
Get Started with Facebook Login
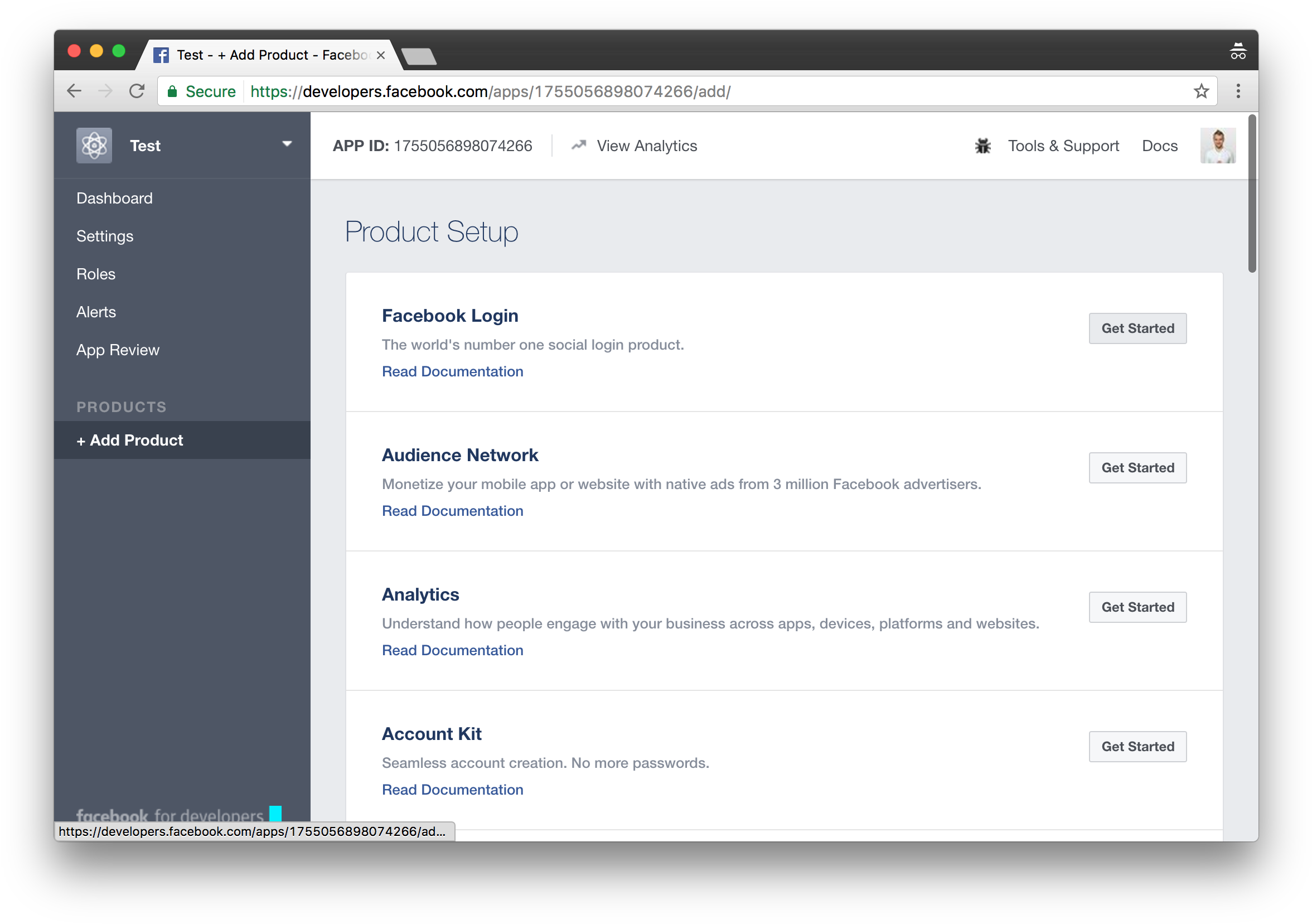click(x=1137, y=328)
